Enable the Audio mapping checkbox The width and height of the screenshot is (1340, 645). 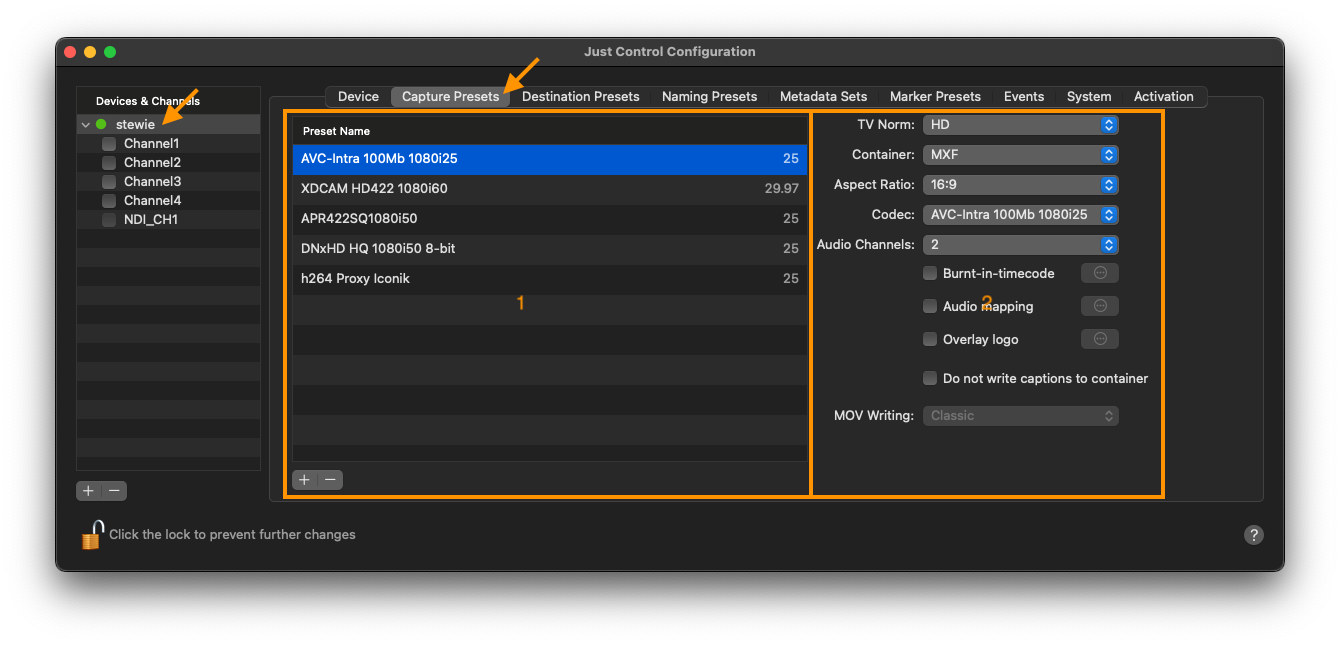click(x=930, y=306)
